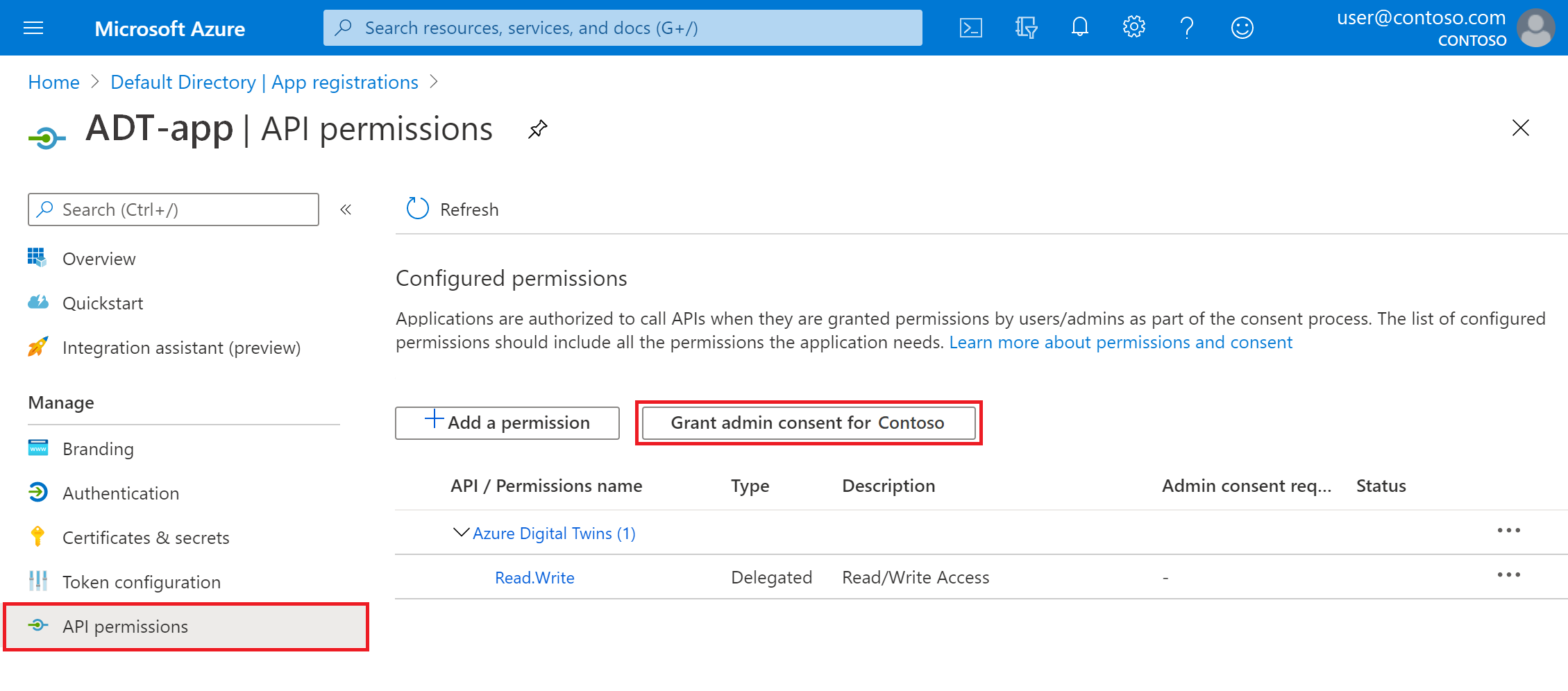
Task: Open the notifications bell
Action: [x=1079, y=28]
